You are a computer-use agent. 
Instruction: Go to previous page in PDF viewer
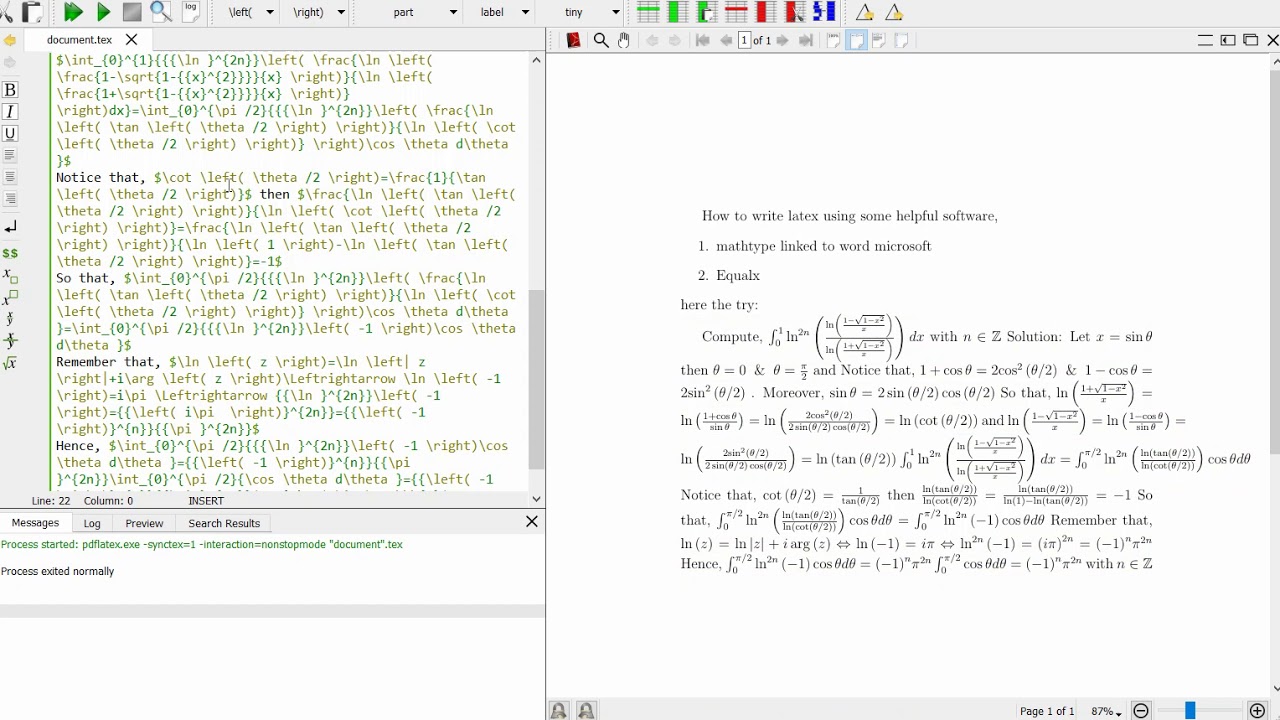tap(726, 40)
